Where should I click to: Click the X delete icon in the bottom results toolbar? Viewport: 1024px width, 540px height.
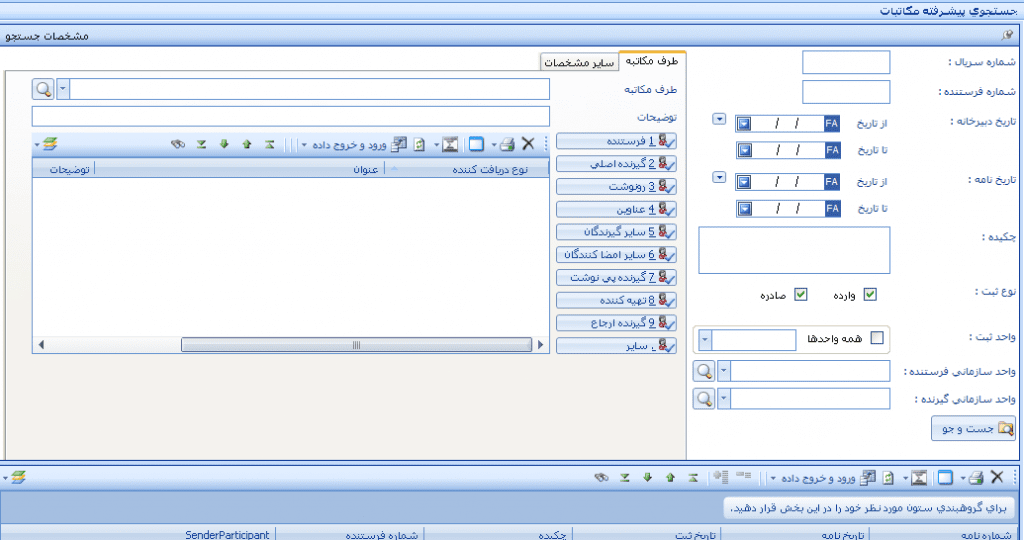click(996, 478)
